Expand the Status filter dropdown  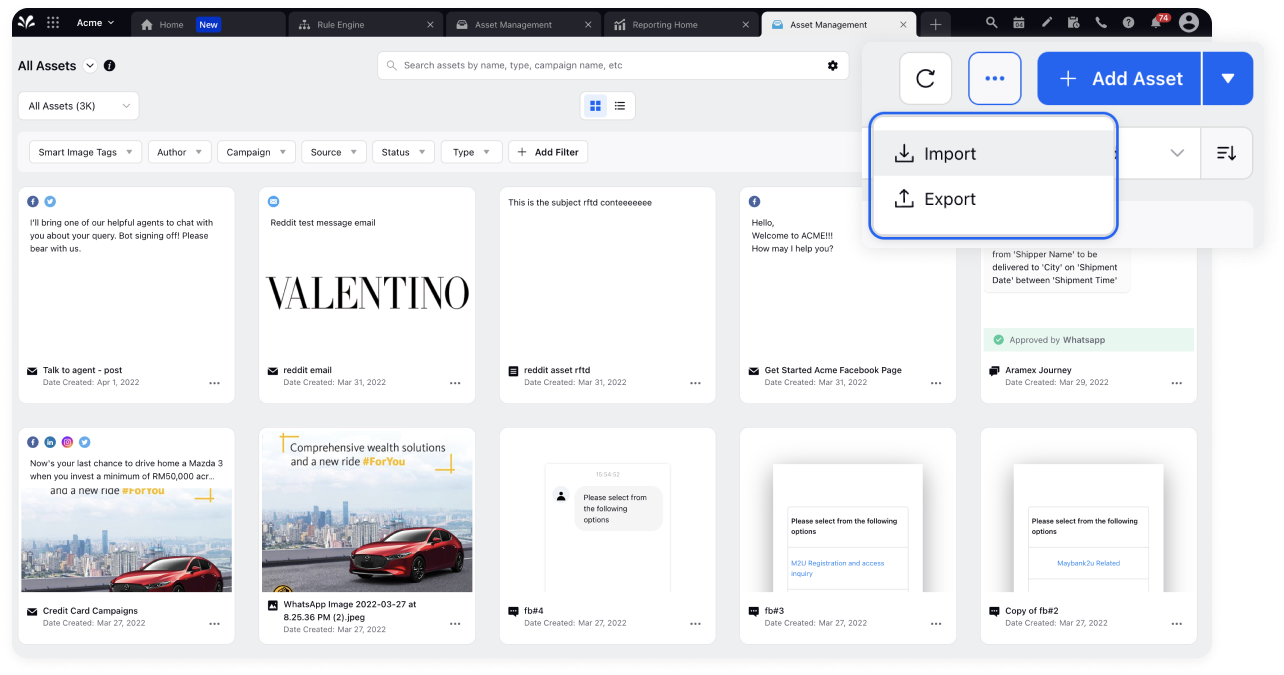tap(403, 152)
